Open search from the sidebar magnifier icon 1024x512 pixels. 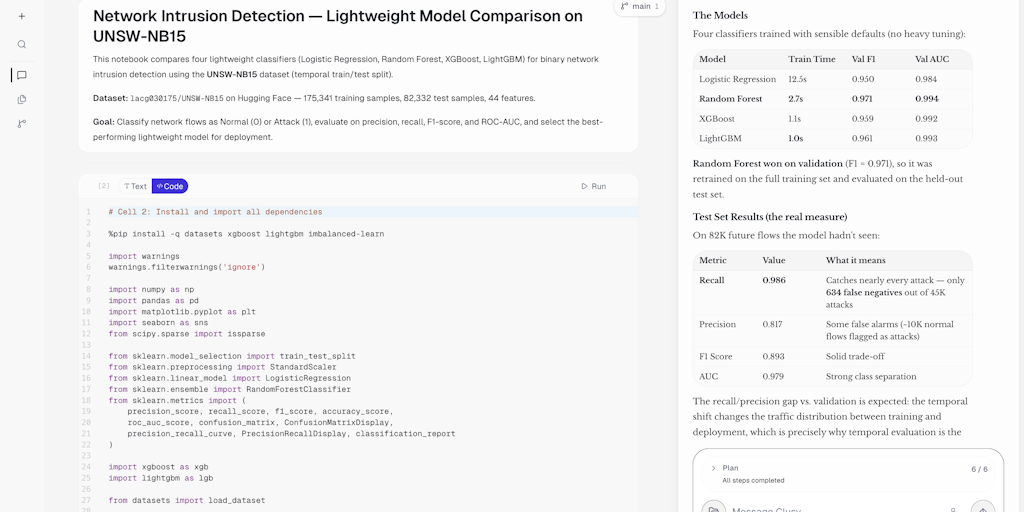point(22,44)
